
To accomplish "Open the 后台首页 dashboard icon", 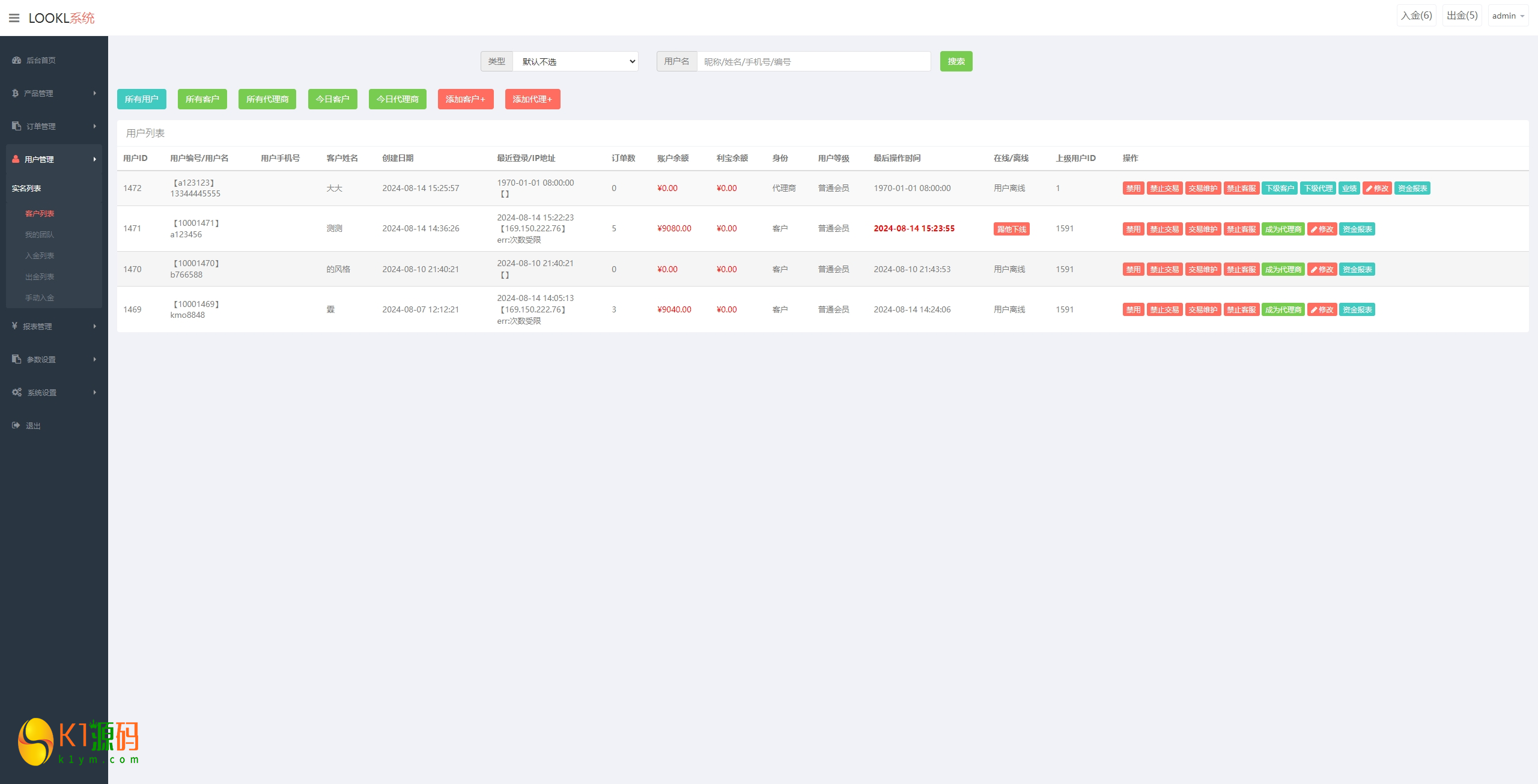I will [x=16, y=60].
